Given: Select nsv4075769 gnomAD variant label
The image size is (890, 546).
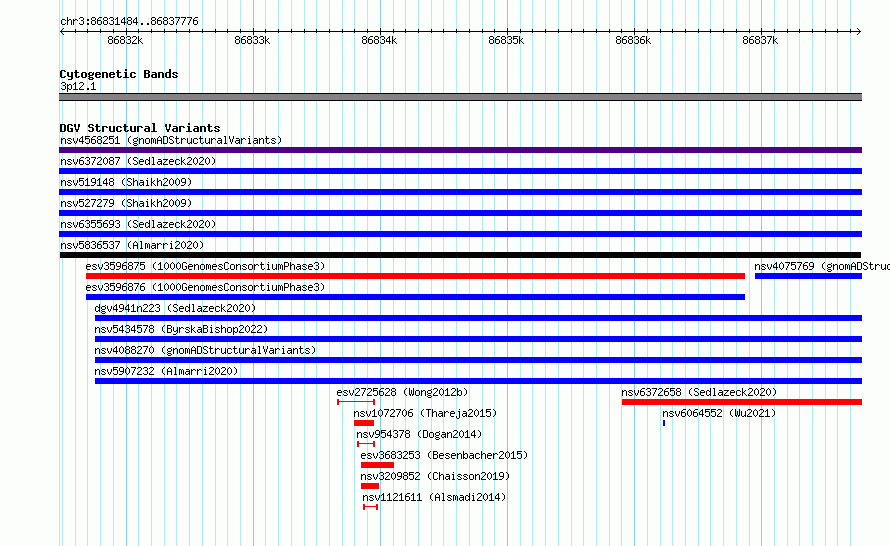Looking at the screenshot, I should tap(822, 266).
